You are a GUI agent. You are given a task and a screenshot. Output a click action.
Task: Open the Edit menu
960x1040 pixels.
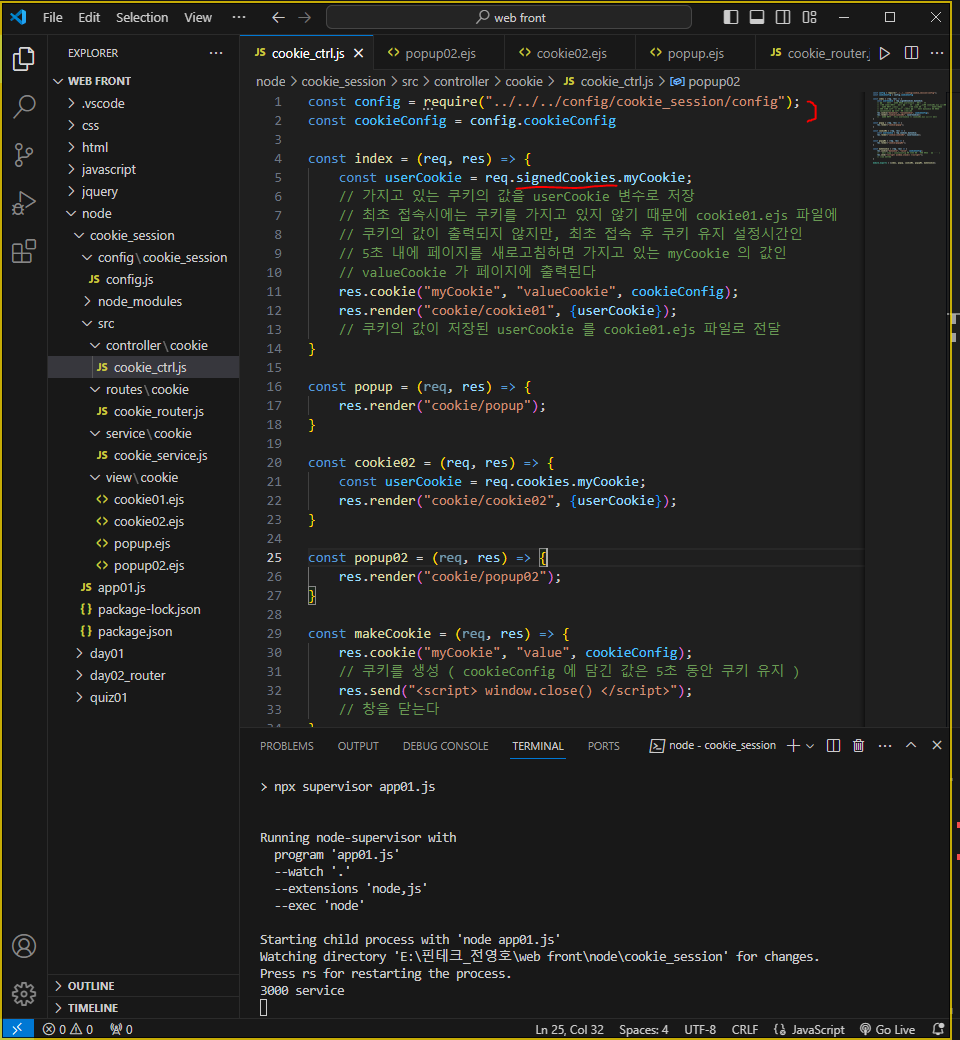coord(89,18)
